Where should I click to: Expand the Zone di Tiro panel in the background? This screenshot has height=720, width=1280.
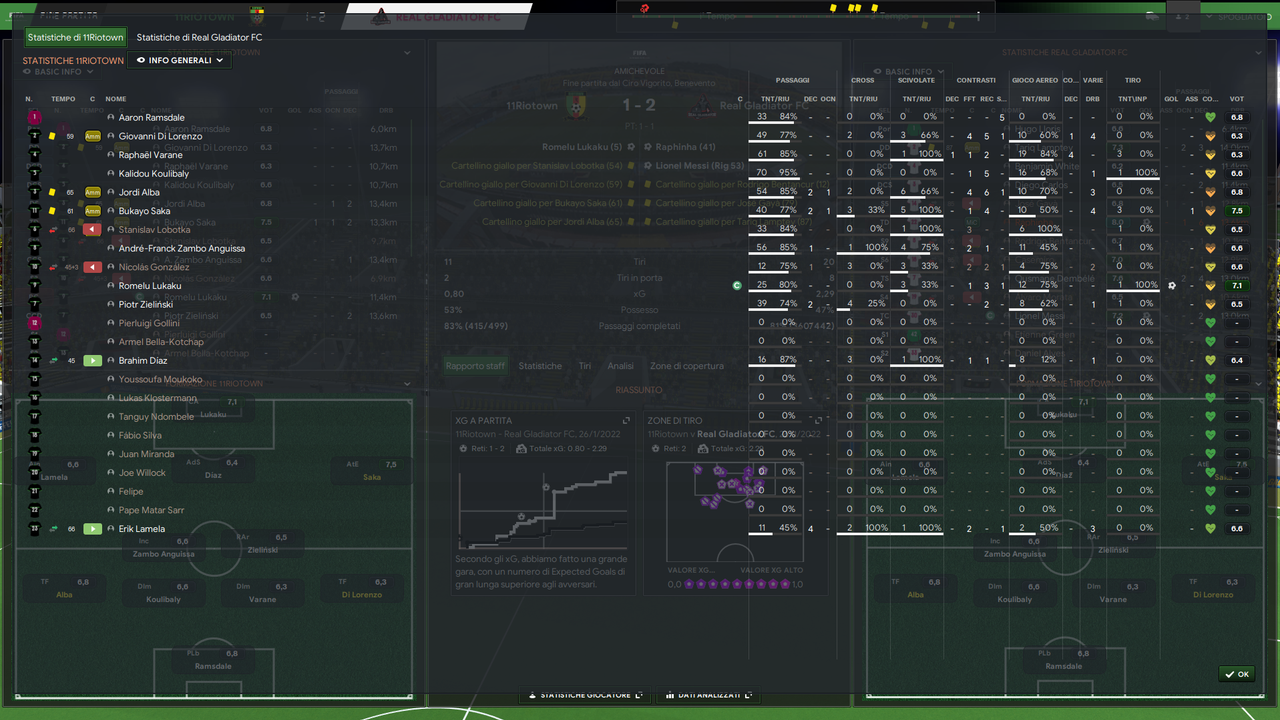tap(818, 420)
